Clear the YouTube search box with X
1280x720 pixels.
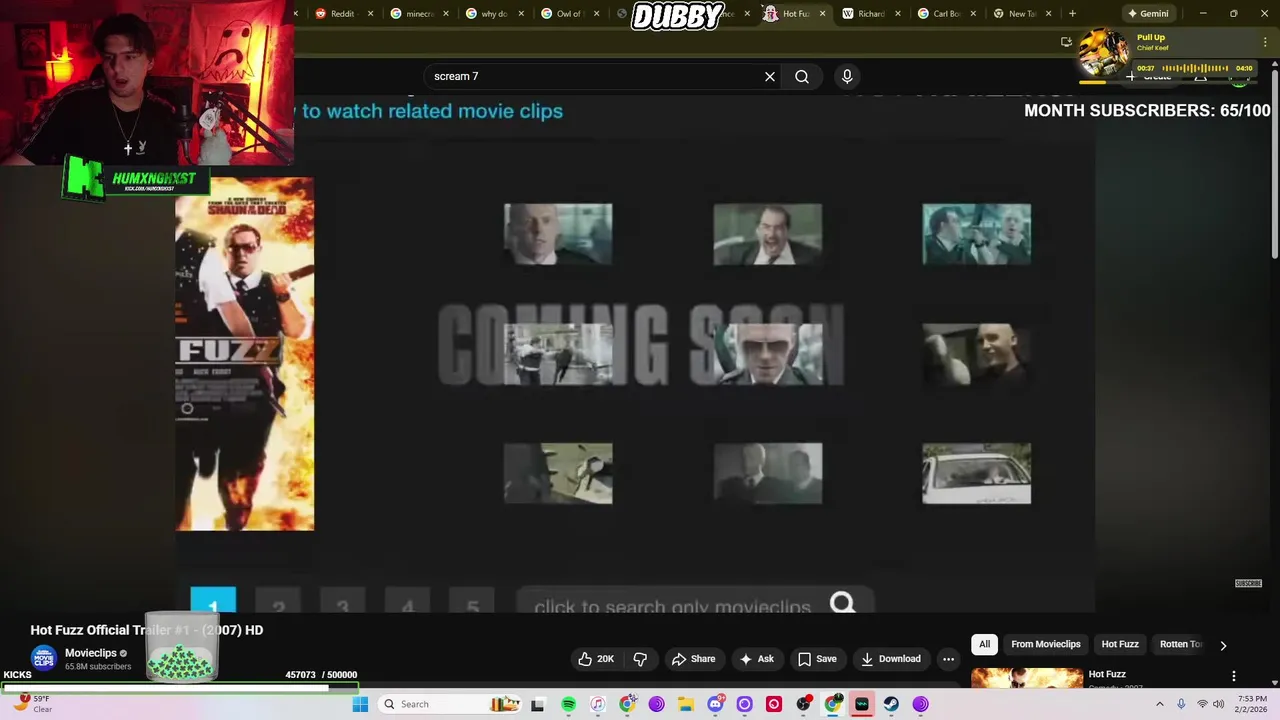pyautogui.click(x=770, y=76)
